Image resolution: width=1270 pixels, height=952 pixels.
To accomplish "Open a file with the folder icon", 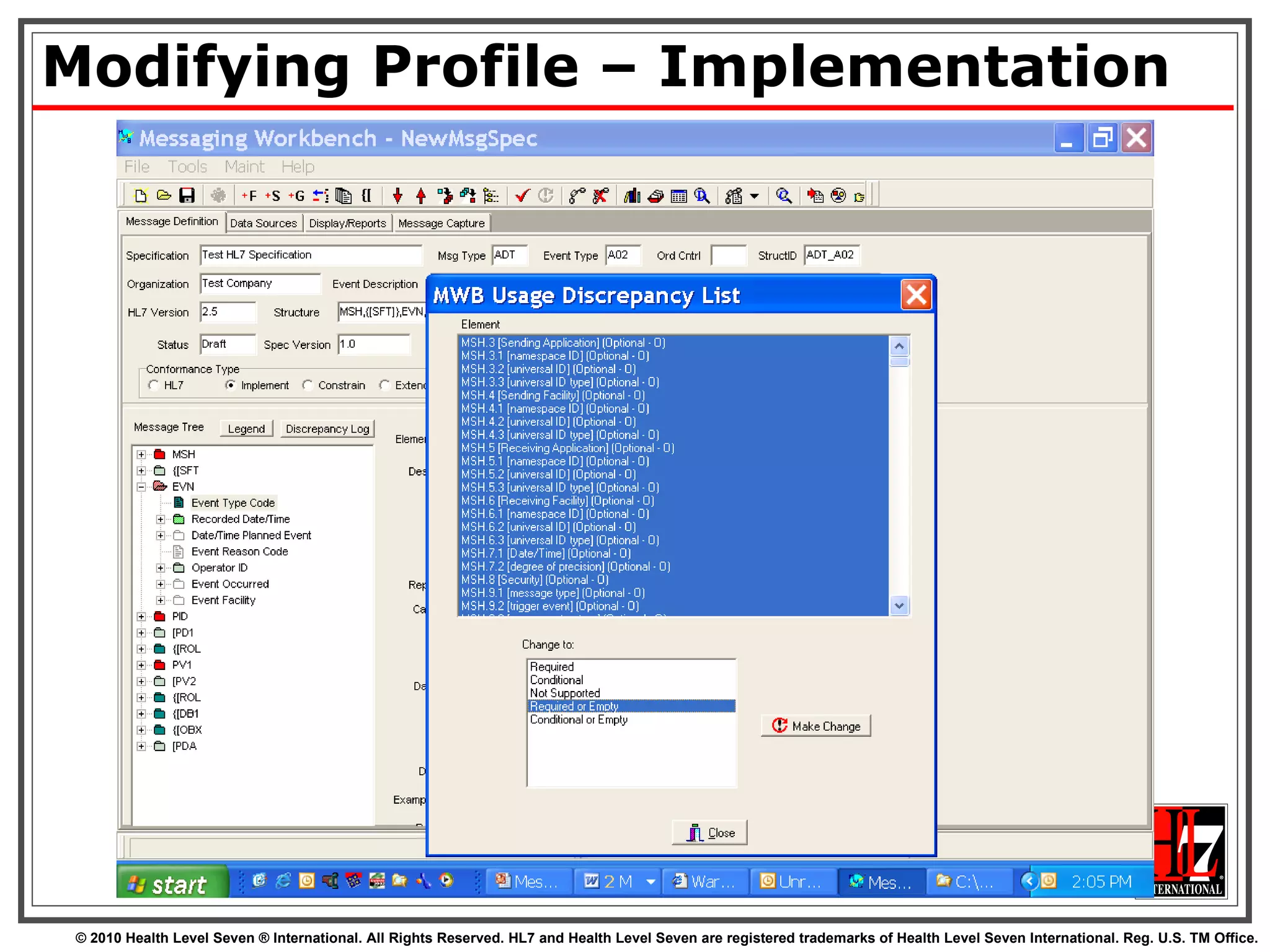I will click(164, 196).
